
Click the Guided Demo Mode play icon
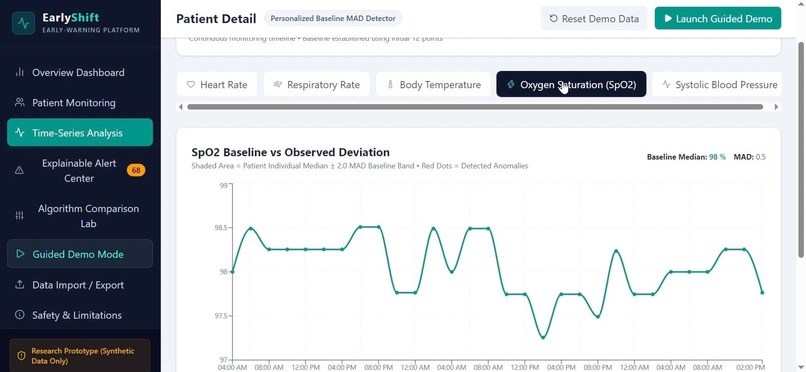click(20, 254)
